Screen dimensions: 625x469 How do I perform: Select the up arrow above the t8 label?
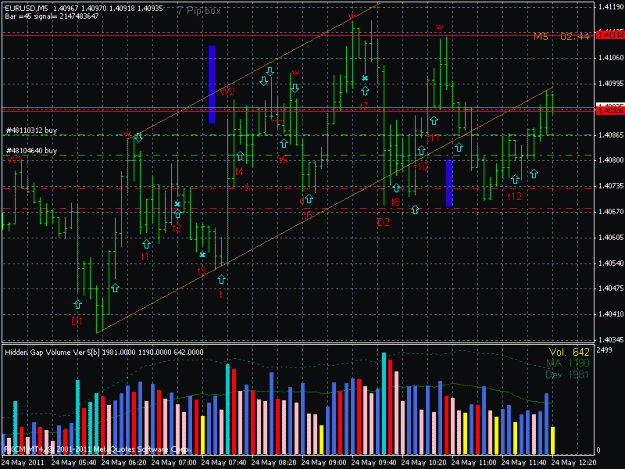396,188
